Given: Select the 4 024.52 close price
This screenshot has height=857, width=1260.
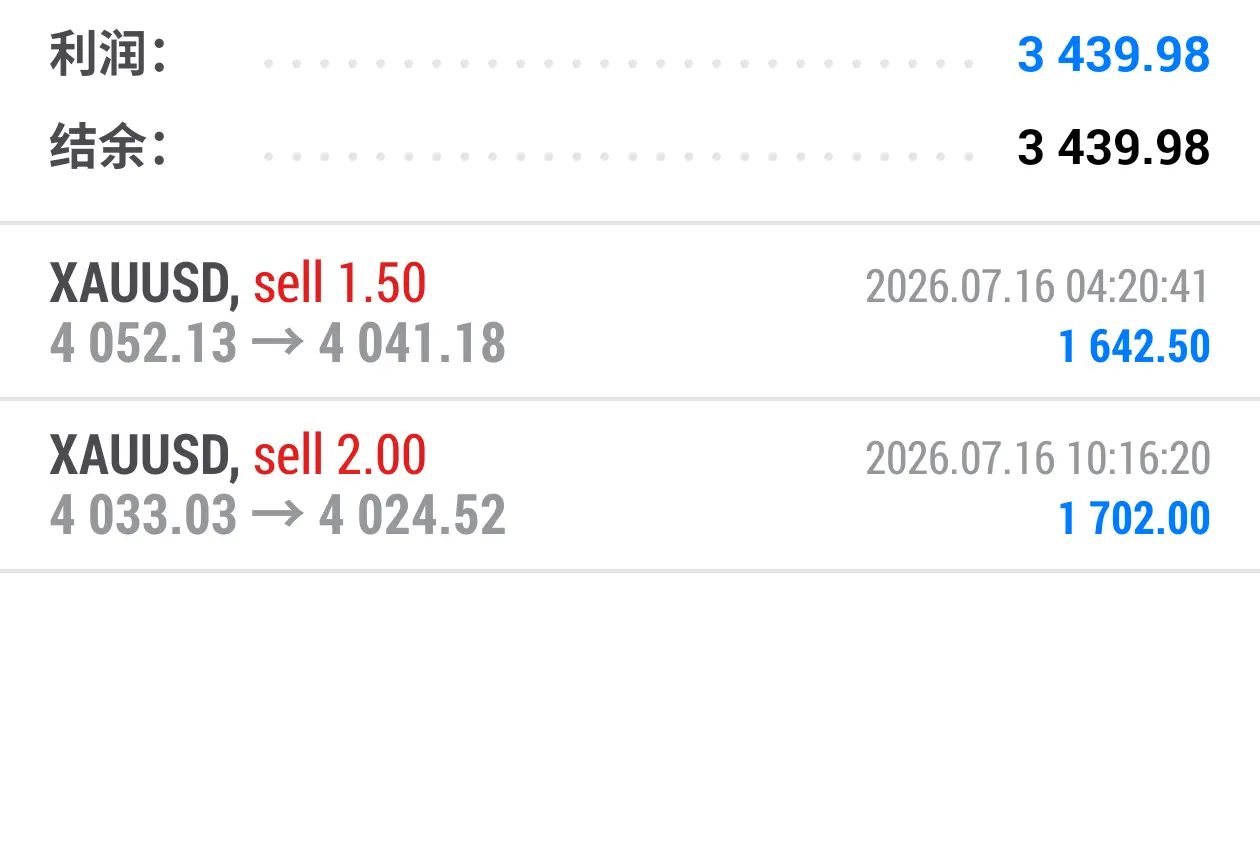Looking at the screenshot, I should (x=412, y=516).
